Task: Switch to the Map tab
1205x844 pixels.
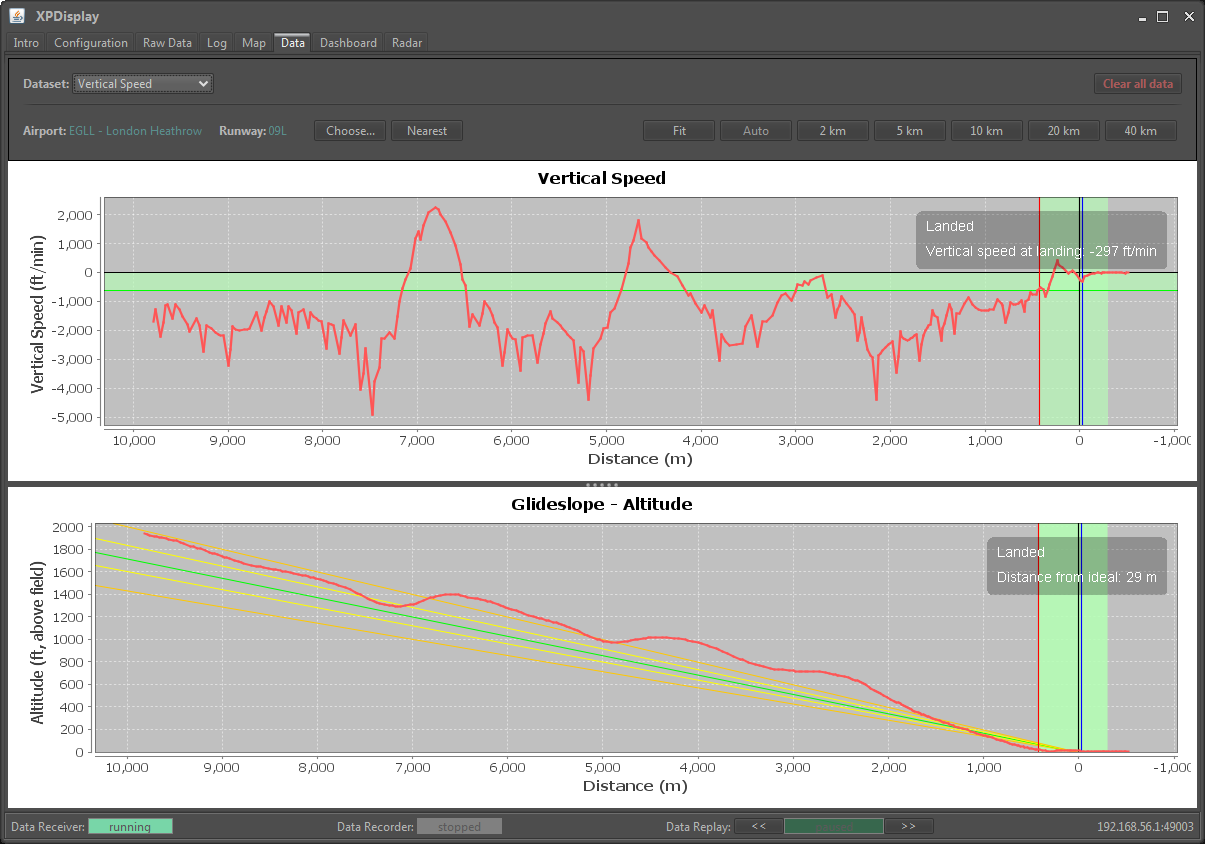Action: (x=254, y=43)
